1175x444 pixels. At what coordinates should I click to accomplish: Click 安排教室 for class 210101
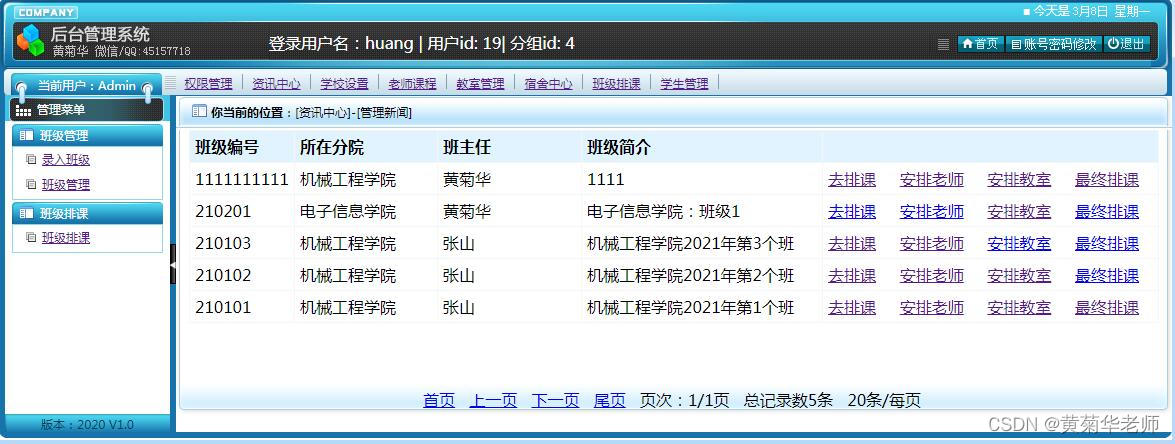pos(1019,308)
